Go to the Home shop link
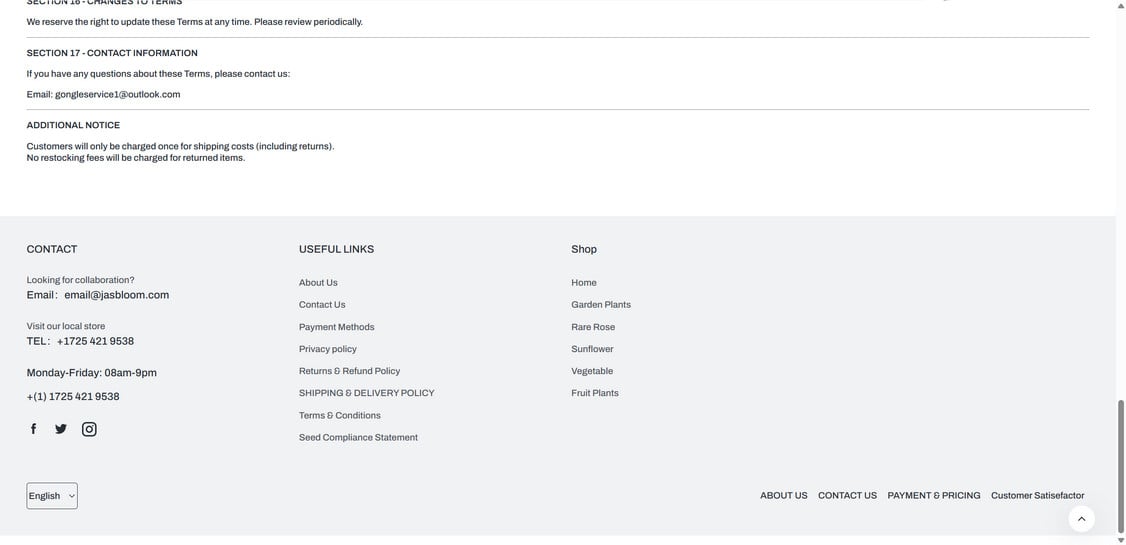The height and width of the screenshot is (545, 1126). tap(584, 283)
